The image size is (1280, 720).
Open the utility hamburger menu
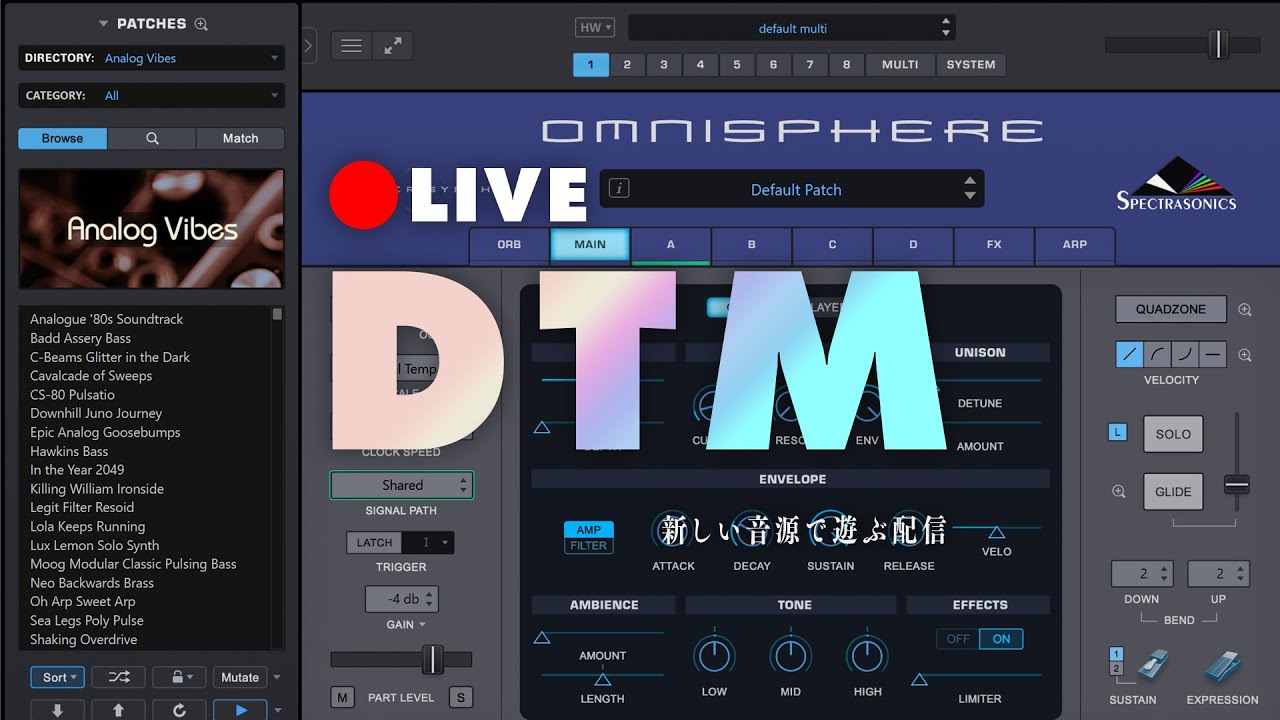(x=351, y=46)
